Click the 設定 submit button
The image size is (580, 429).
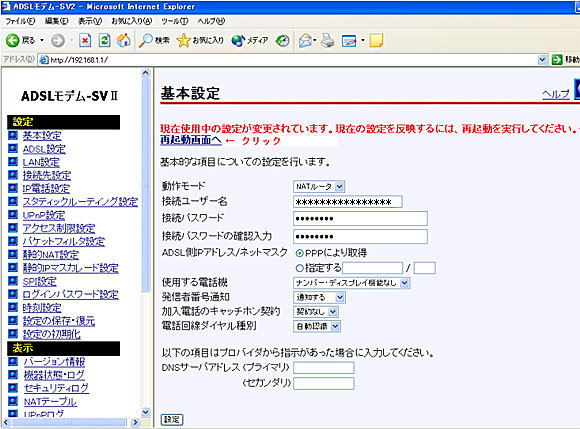(x=172, y=420)
